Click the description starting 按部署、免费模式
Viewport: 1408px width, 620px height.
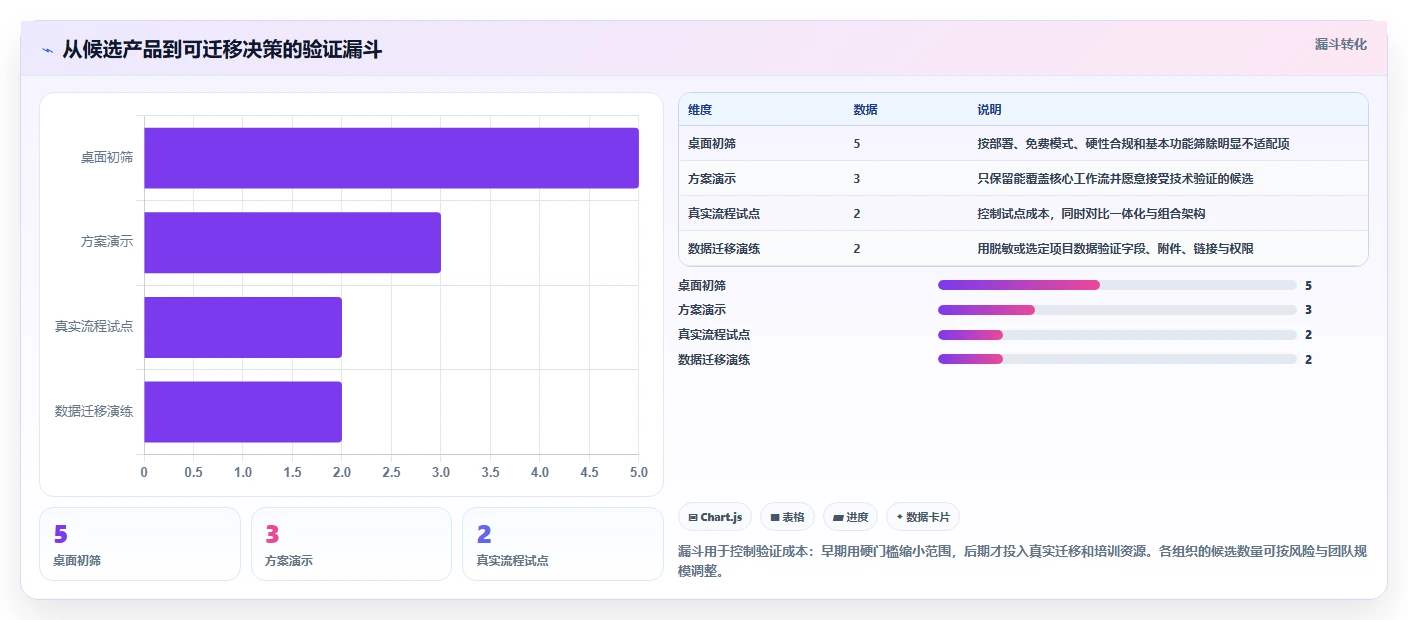[x=1133, y=144]
